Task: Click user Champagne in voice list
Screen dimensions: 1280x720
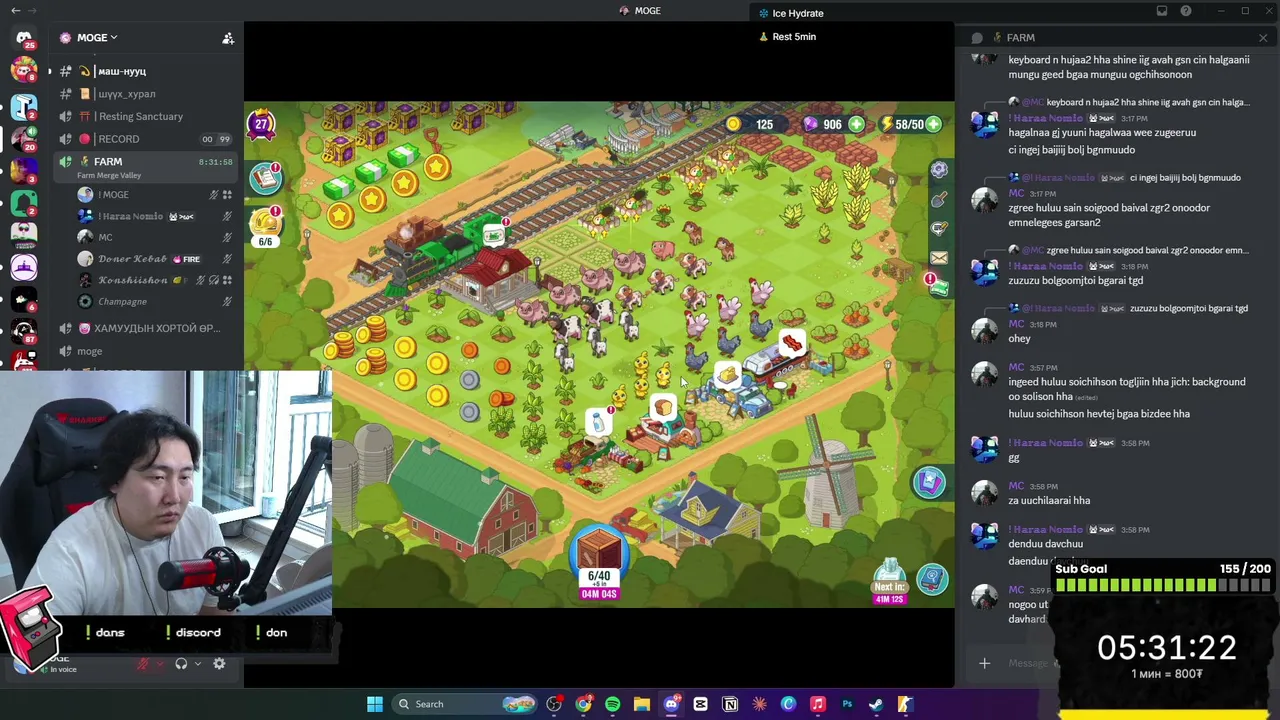Action: [154, 301]
